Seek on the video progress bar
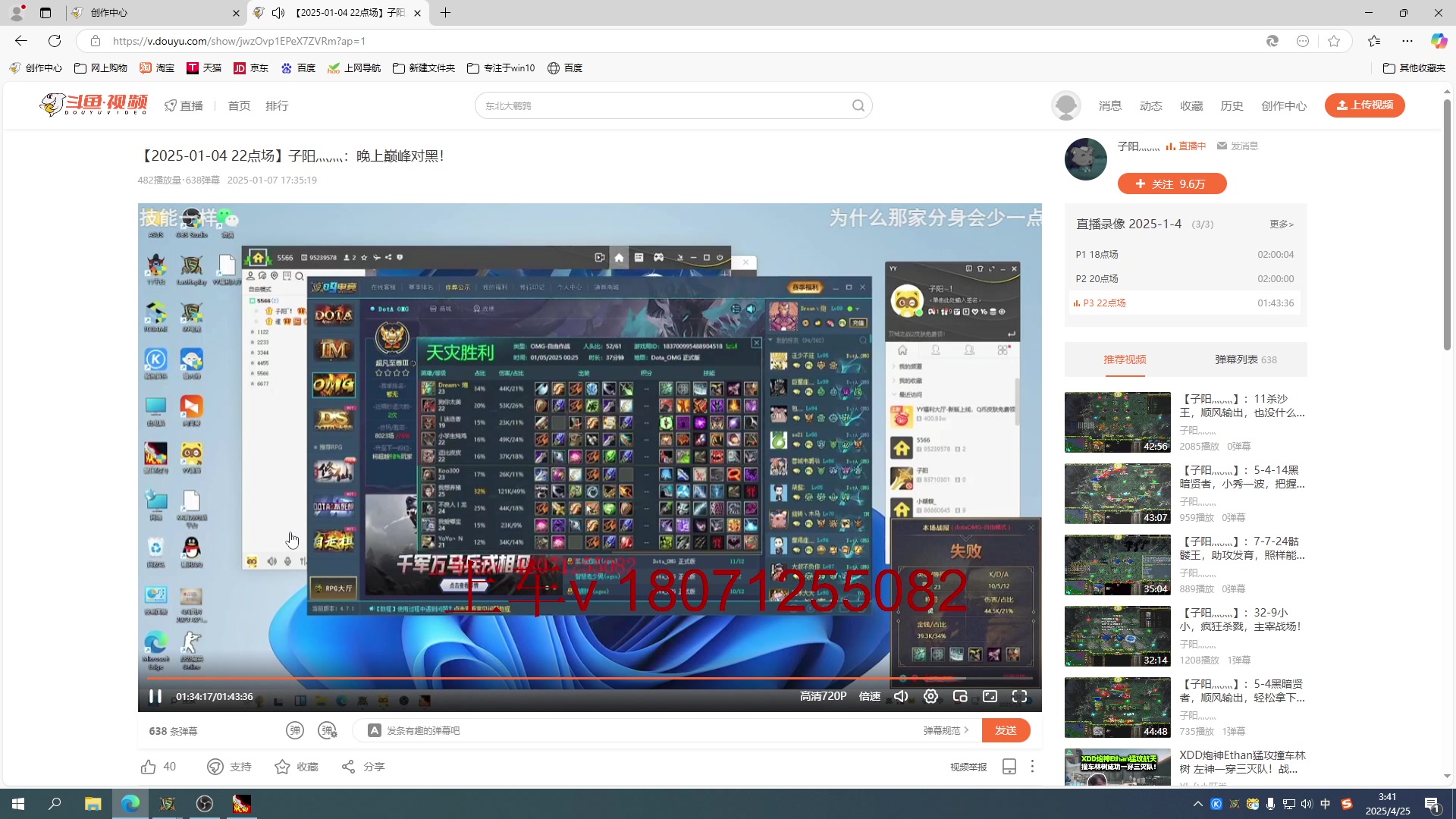1456x819 pixels. click(589, 678)
